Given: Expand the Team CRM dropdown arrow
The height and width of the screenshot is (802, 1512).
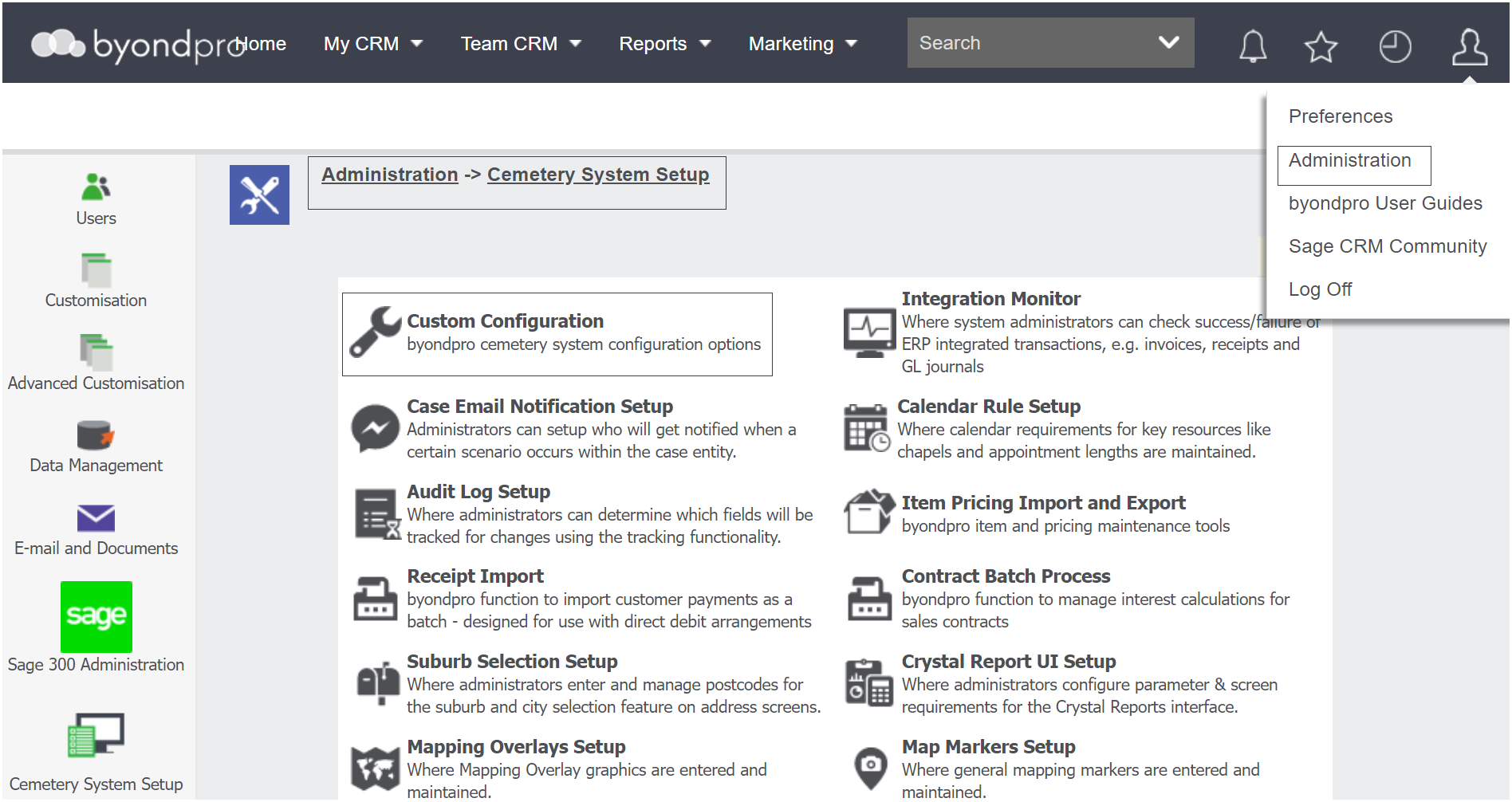Looking at the screenshot, I should (x=575, y=44).
